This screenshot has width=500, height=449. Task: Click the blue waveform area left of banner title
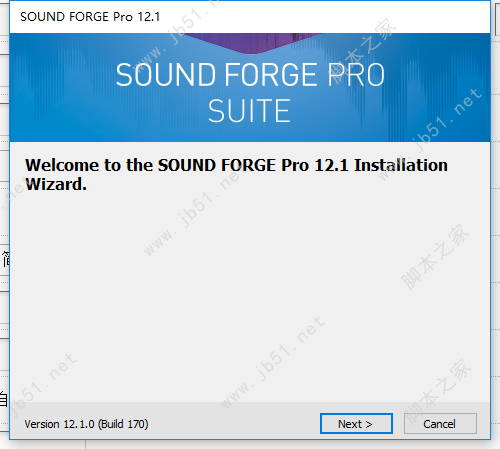(62, 87)
